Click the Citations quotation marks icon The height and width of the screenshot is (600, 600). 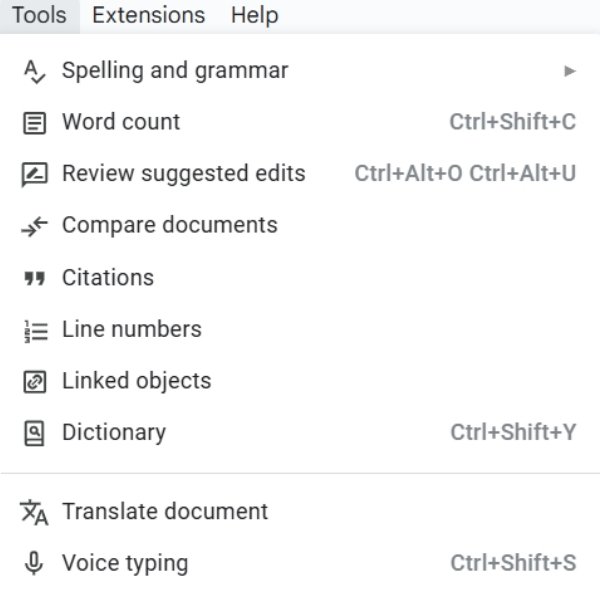[34, 278]
